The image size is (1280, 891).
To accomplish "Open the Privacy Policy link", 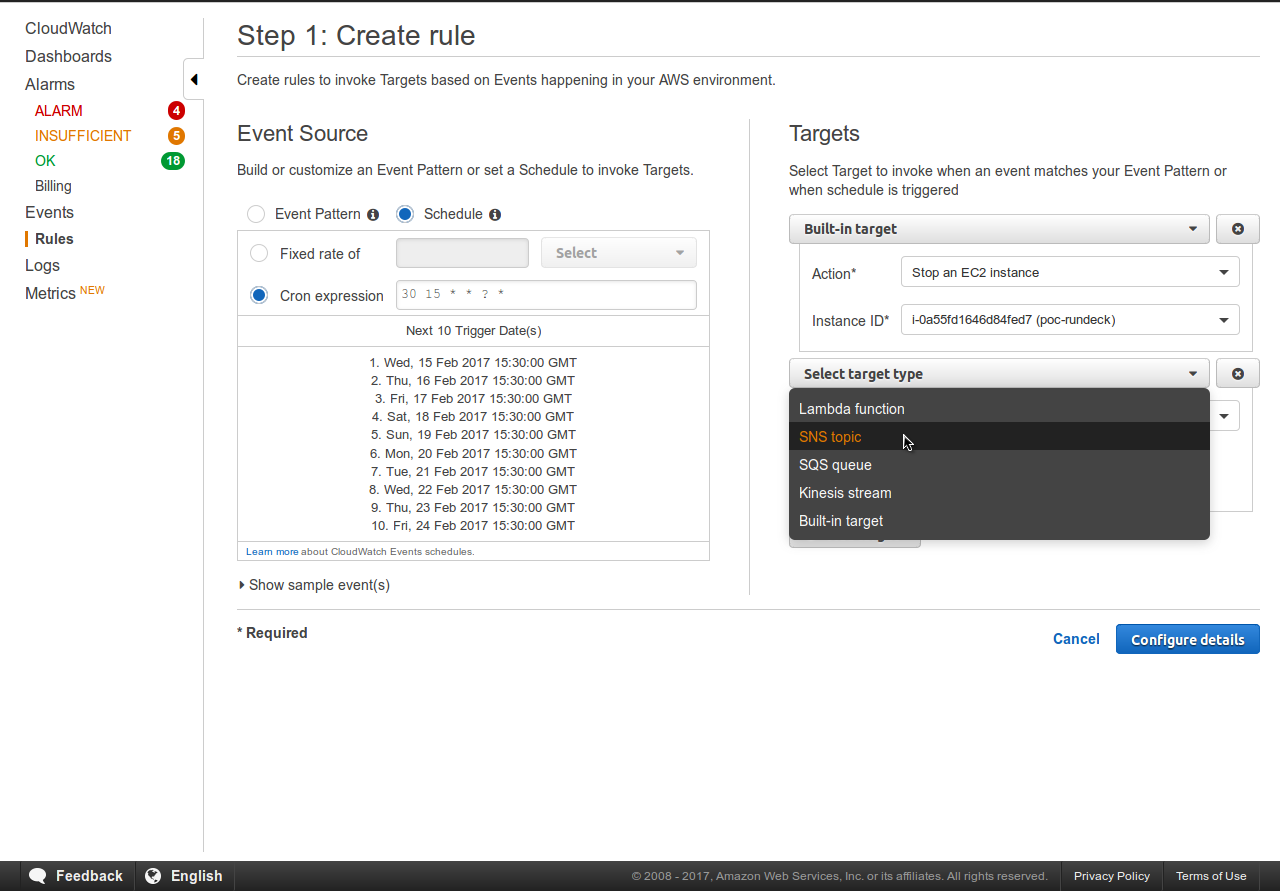I will click(1112, 876).
